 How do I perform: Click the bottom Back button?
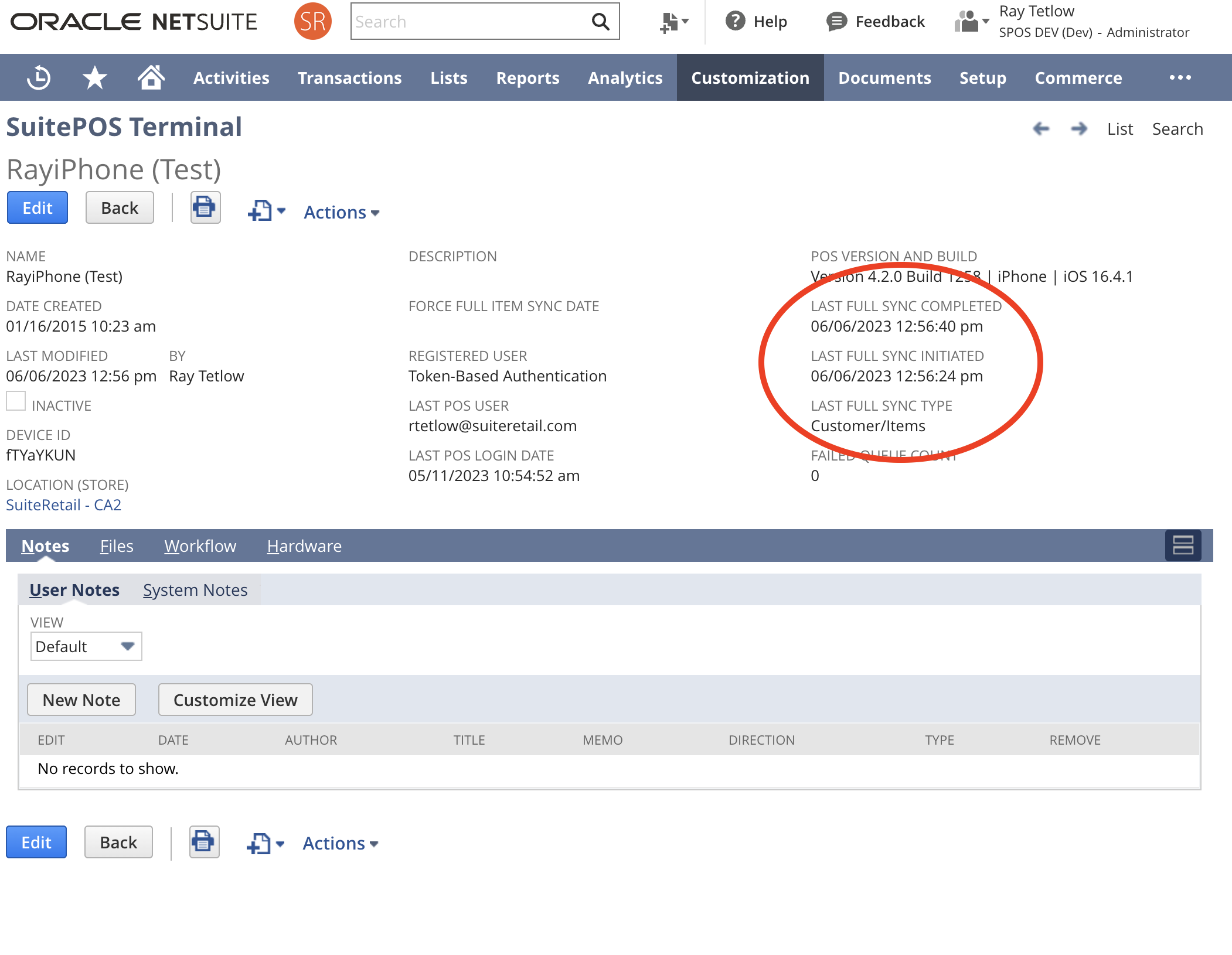[x=118, y=842]
